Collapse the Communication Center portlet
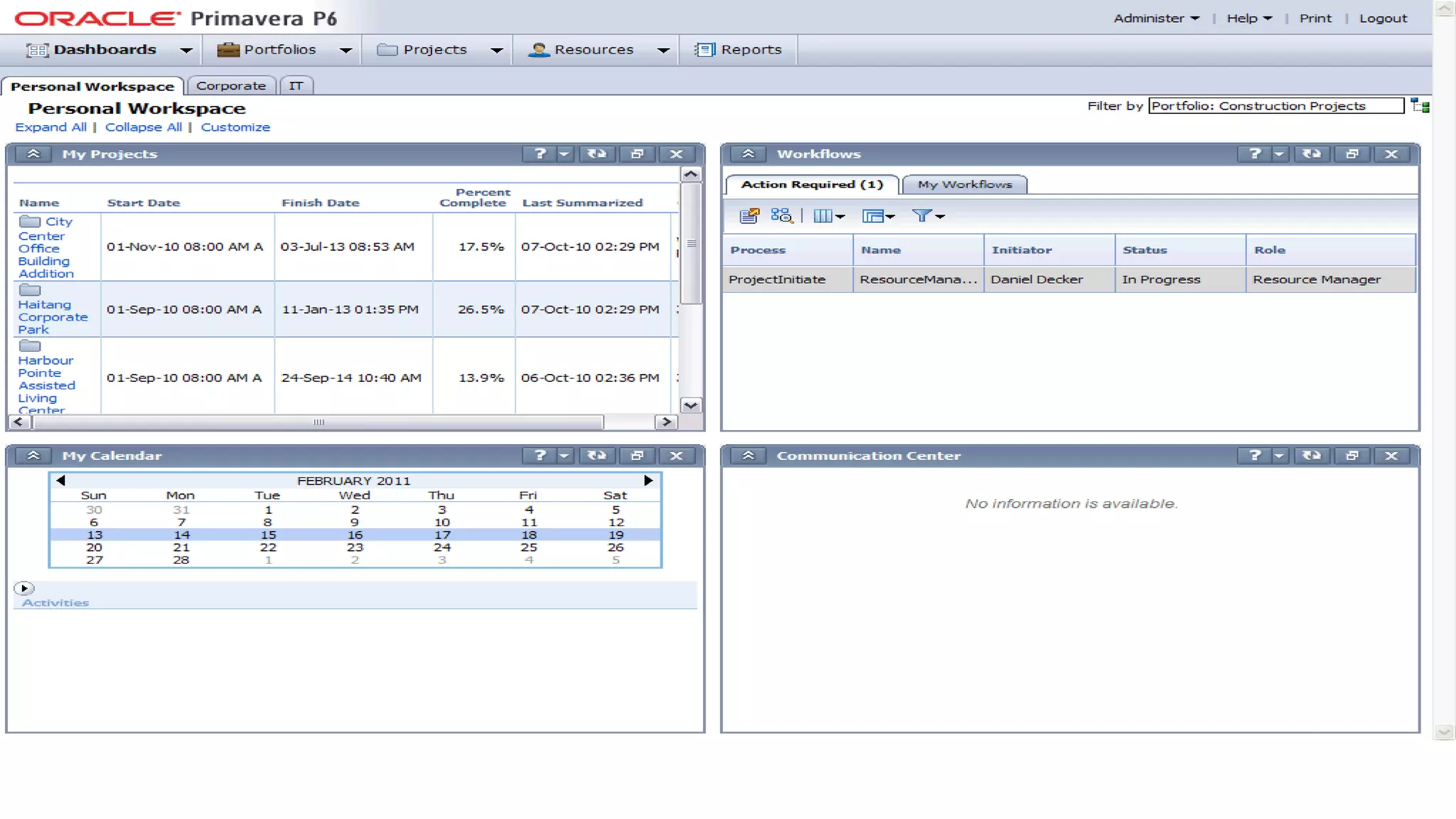 (x=748, y=456)
